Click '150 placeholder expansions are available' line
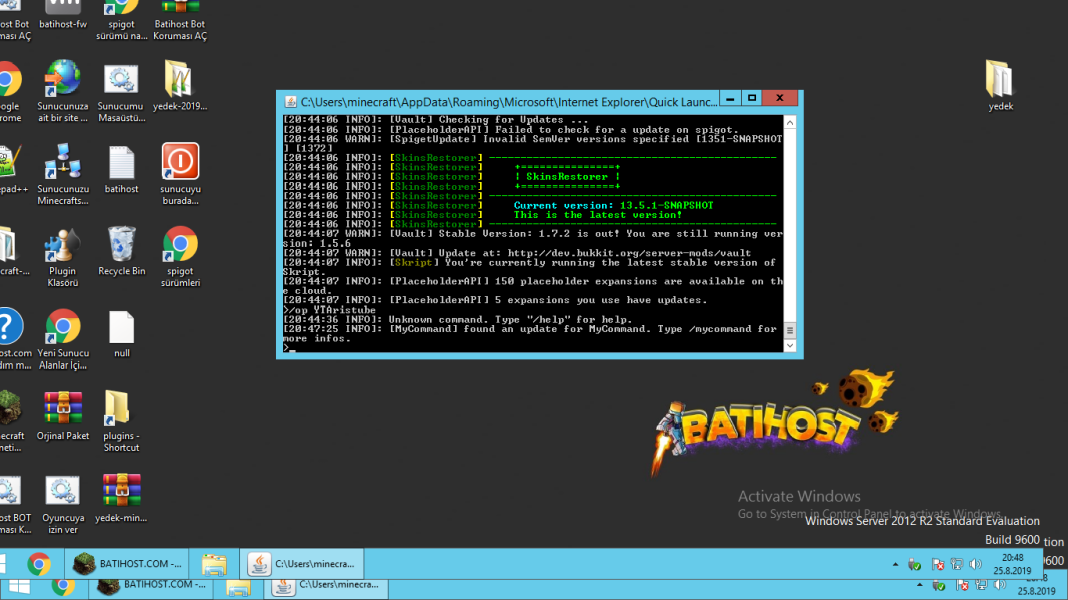Image resolution: width=1068 pixels, height=600 pixels. click(533, 286)
